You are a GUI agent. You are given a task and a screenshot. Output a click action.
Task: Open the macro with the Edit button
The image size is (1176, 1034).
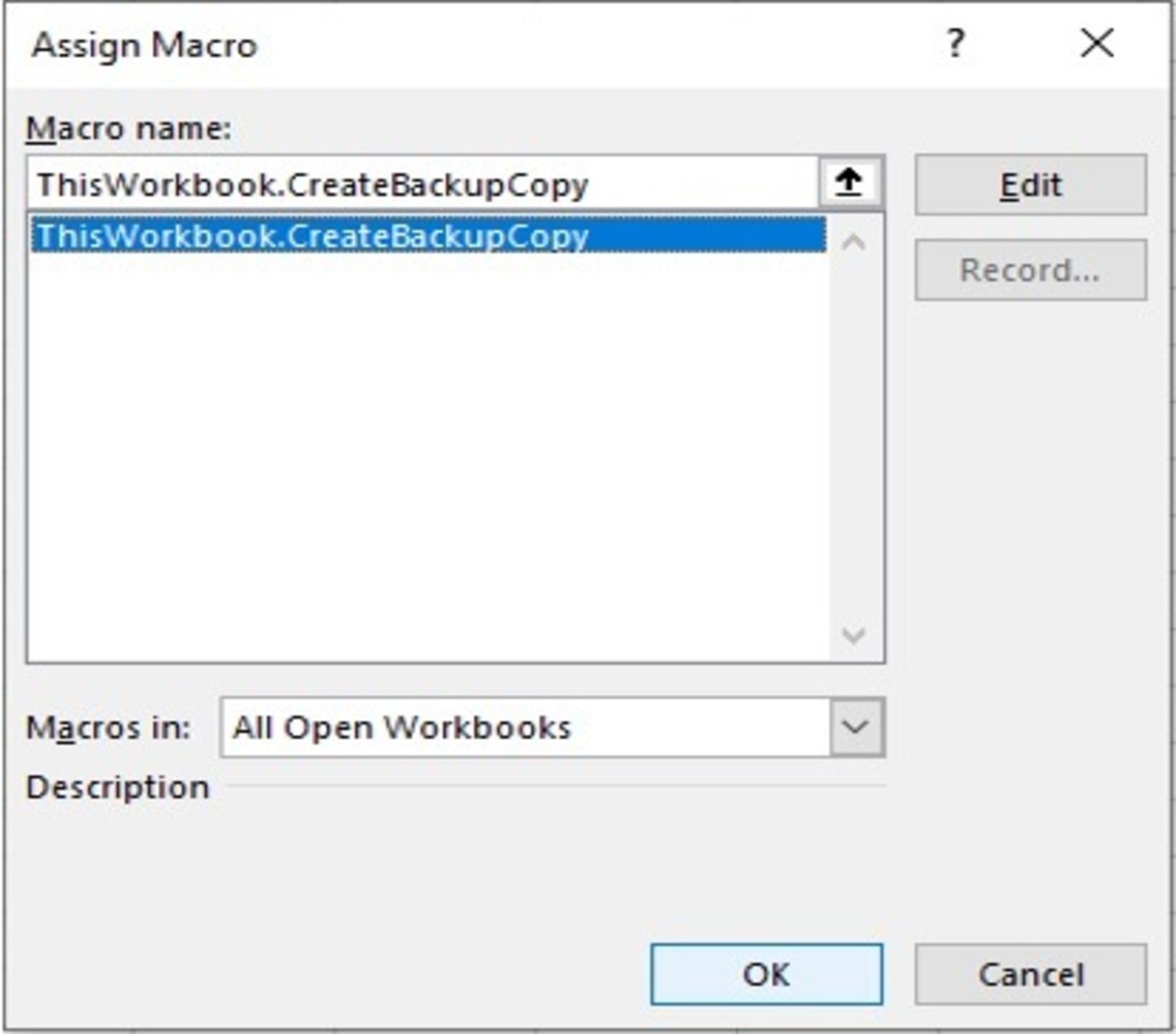[x=1030, y=184]
